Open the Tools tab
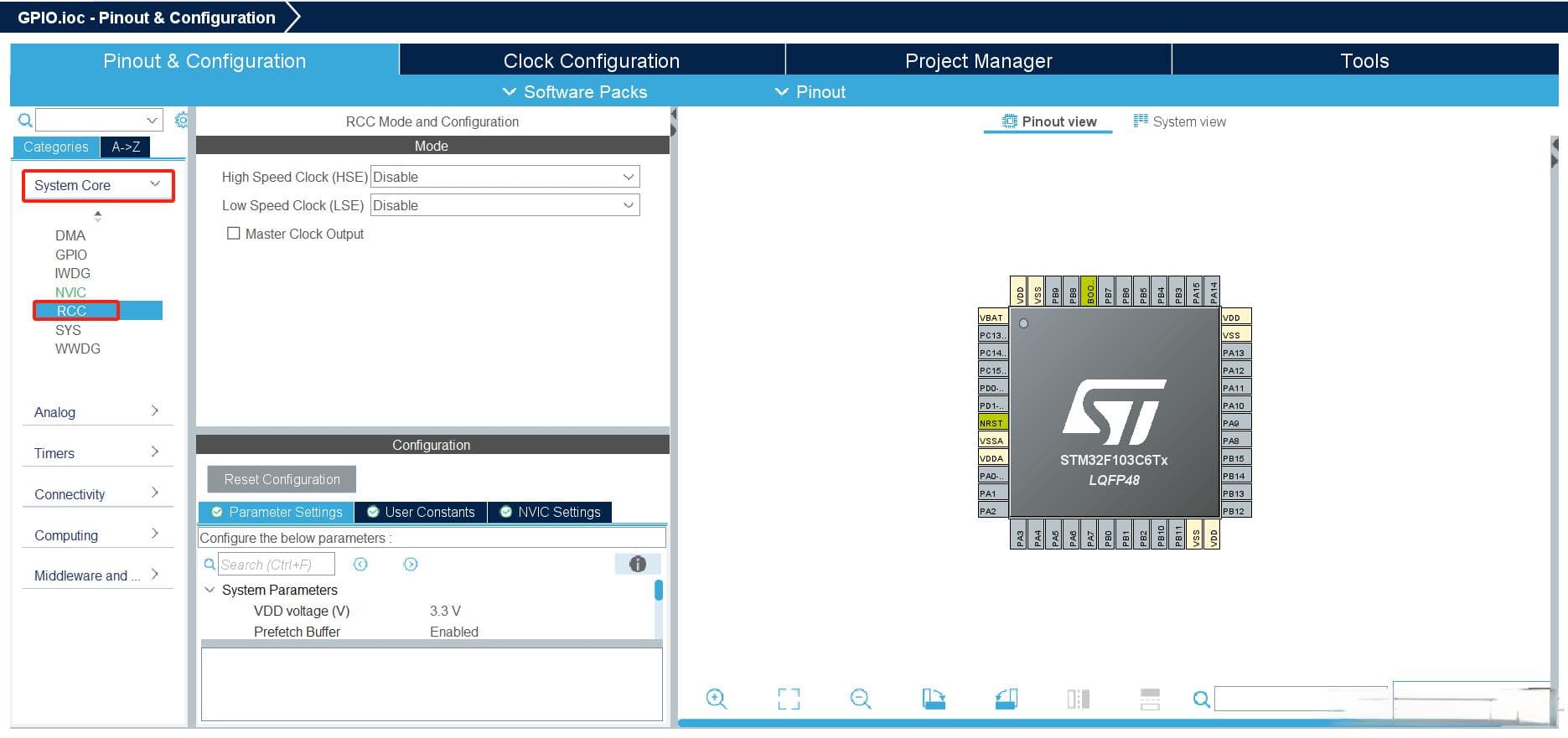1568x738 pixels. click(x=1364, y=60)
